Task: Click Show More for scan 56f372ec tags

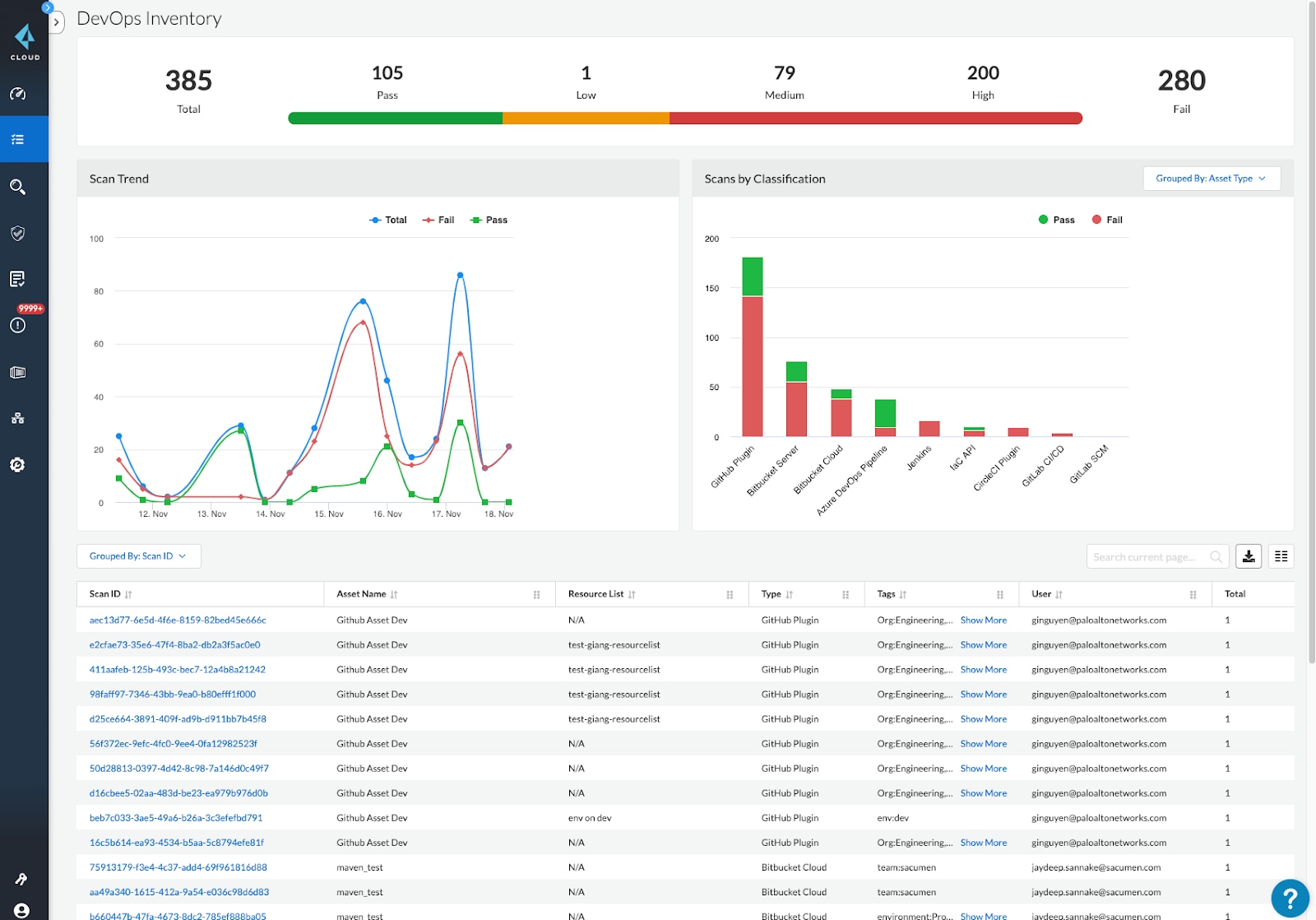Action: click(x=984, y=744)
